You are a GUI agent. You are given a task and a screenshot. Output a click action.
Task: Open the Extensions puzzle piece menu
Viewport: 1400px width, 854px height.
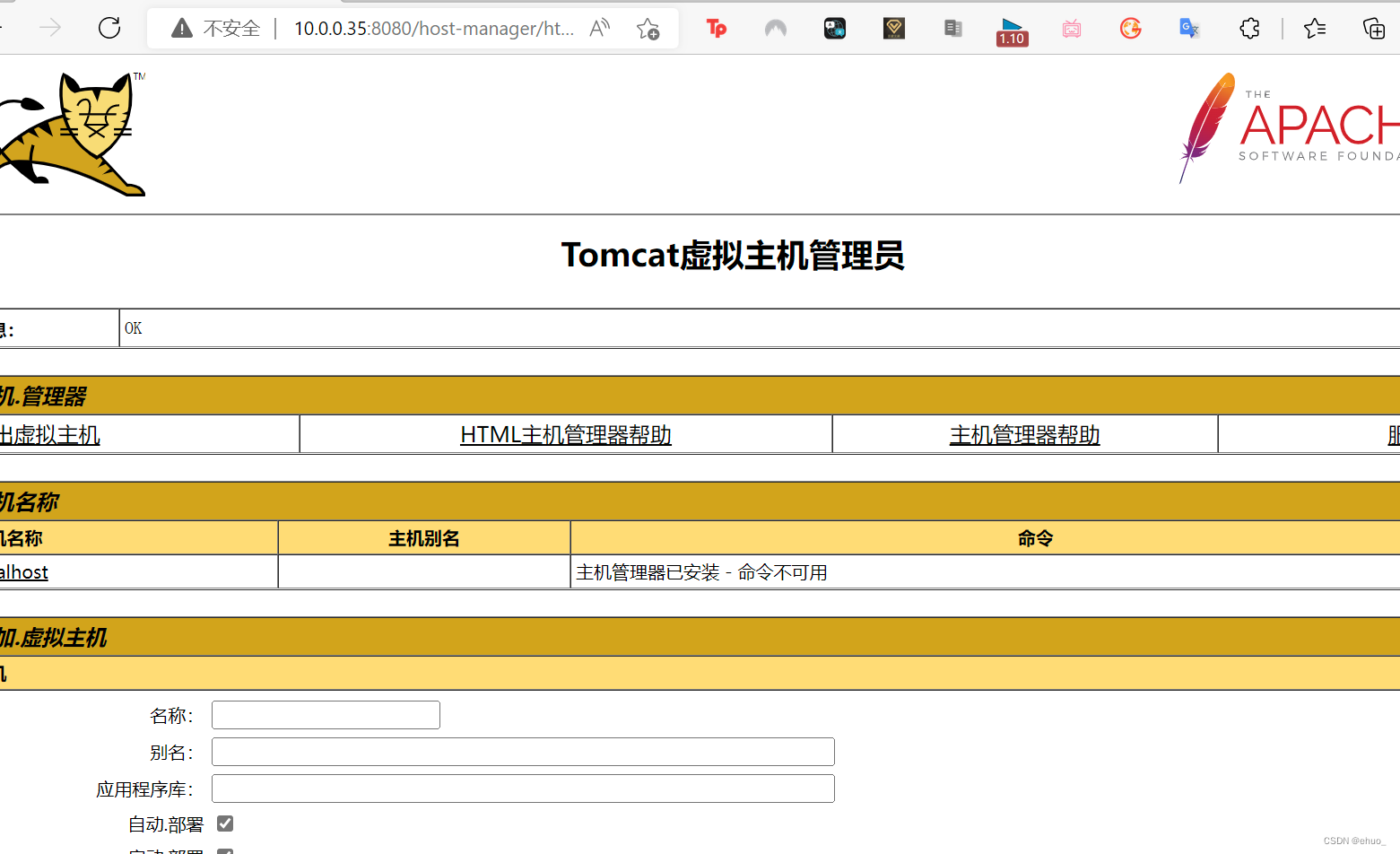click(x=1249, y=29)
